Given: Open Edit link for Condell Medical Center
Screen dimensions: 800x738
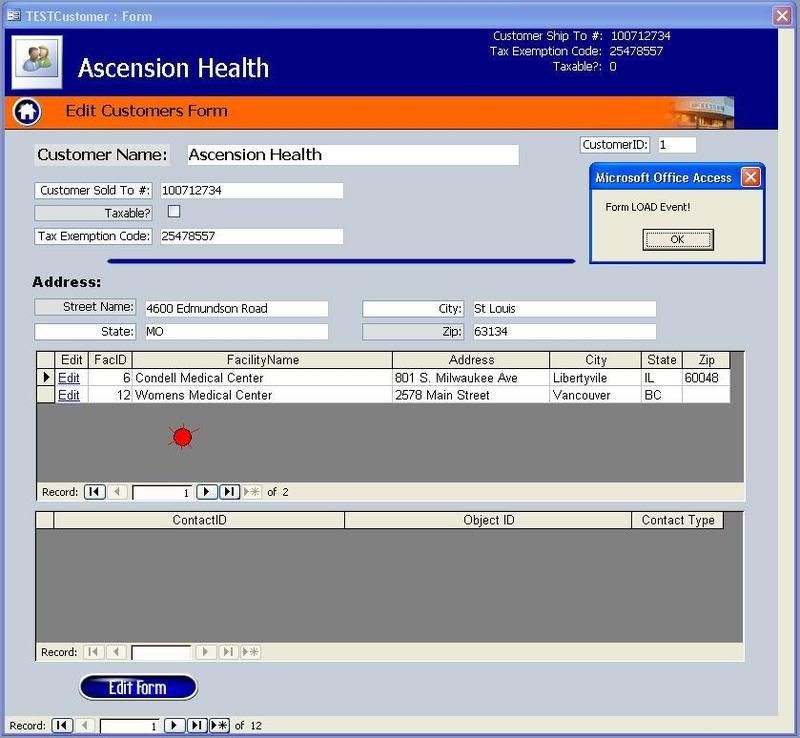Looking at the screenshot, I should point(68,378).
